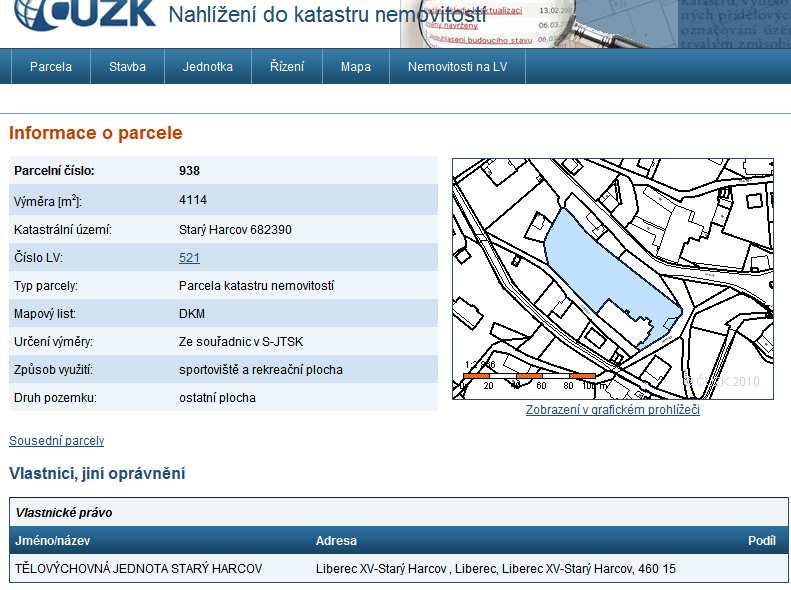Click the Vlastníci, jiní oprávnění heading
Screen dimensions: 791x590
tap(97, 474)
